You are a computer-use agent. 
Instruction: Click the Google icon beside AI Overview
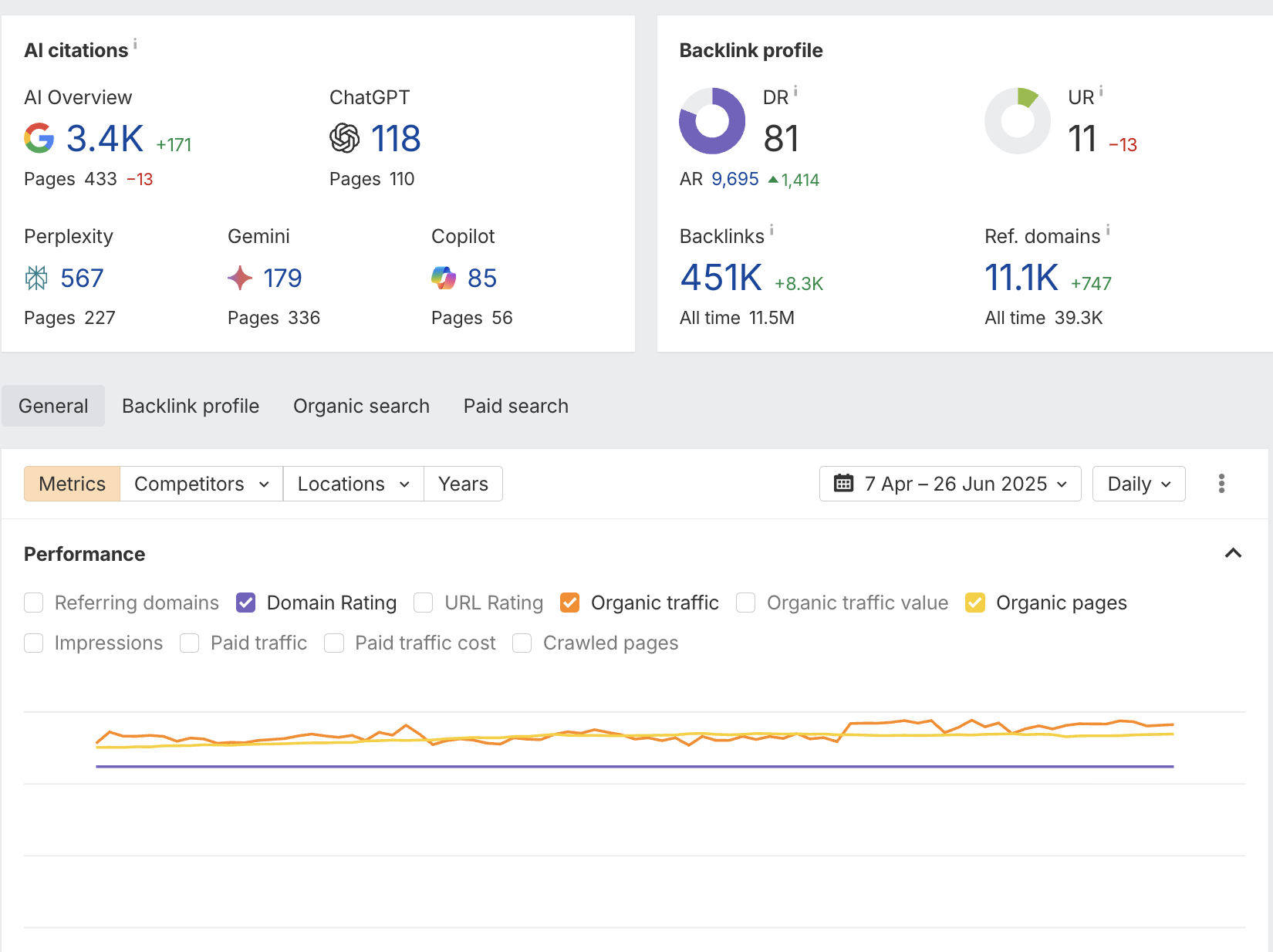coord(39,139)
